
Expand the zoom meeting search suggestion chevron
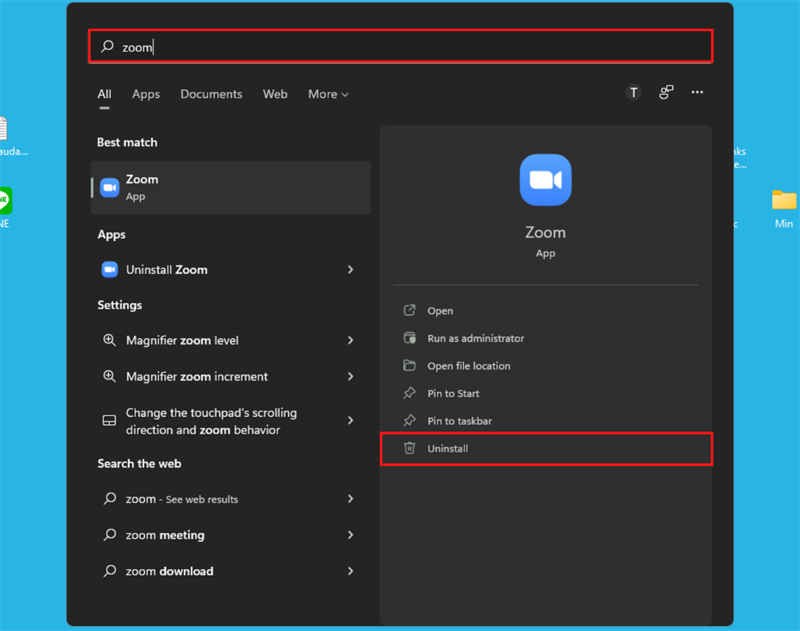point(349,535)
